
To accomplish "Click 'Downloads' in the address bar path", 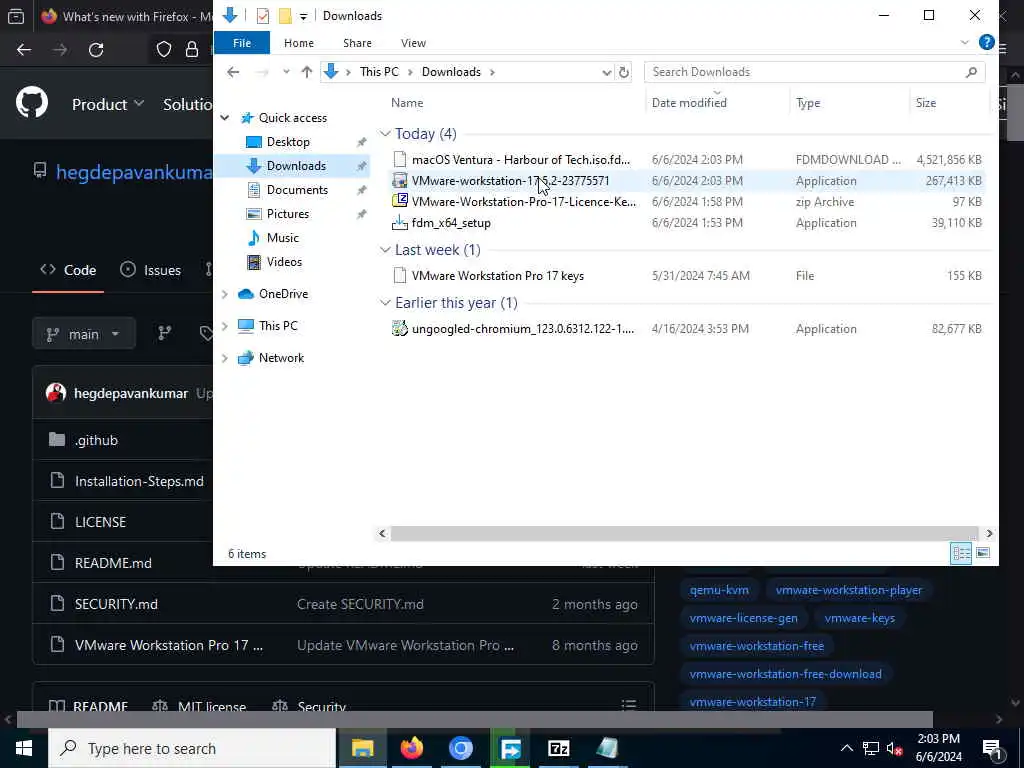I will pyautogui.click(x=451, y=72).
